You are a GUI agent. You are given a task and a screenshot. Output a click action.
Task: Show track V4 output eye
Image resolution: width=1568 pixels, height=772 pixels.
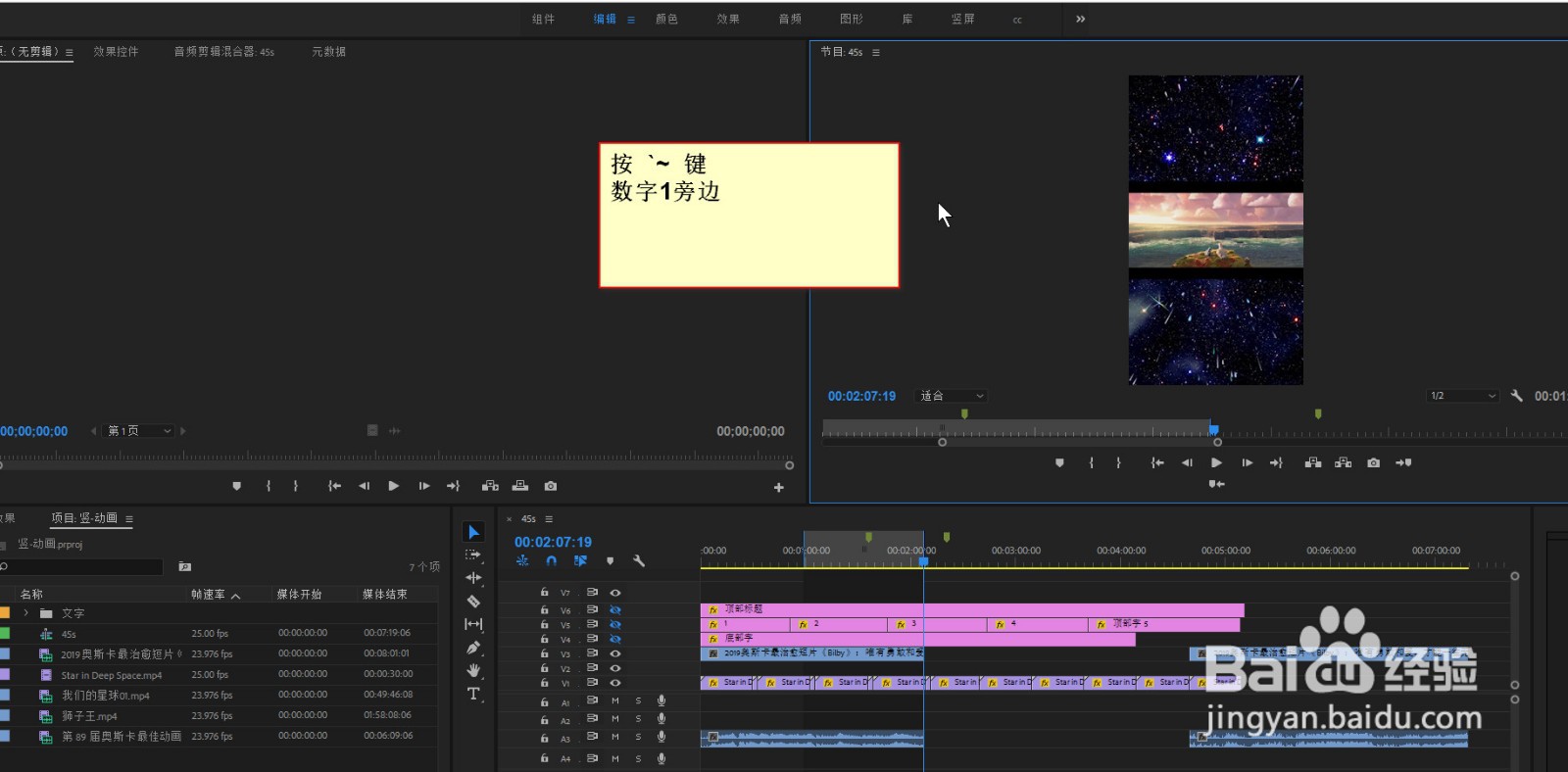point(615,639)
